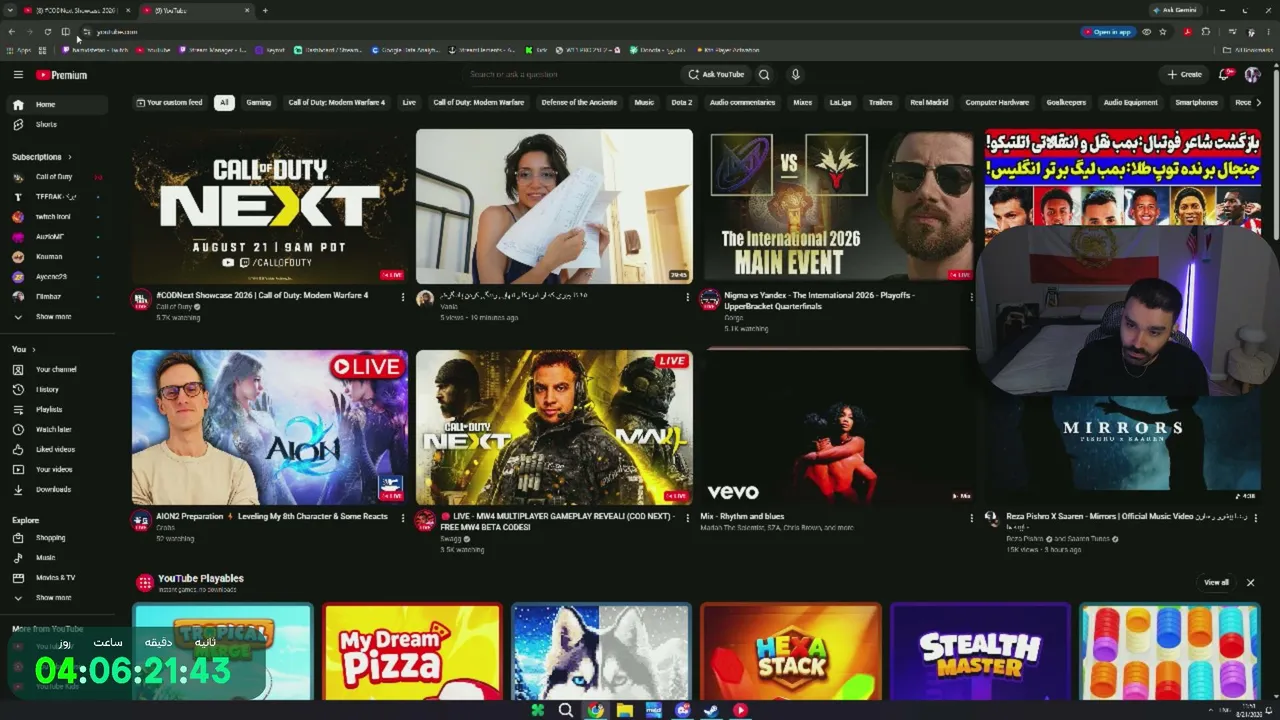1280x720 pixels.
Task: Select the Live filter chip
Action: pos(409,102)
